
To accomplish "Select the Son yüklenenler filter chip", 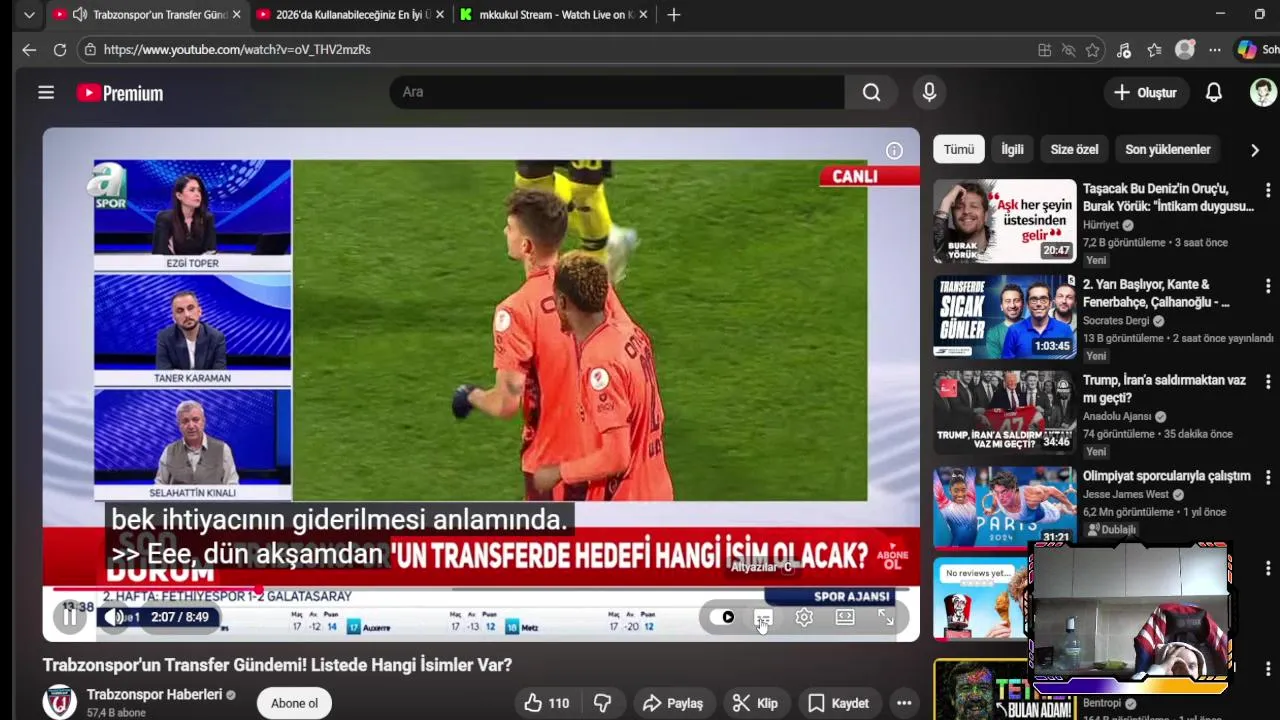I will [x=1168, y=149].
